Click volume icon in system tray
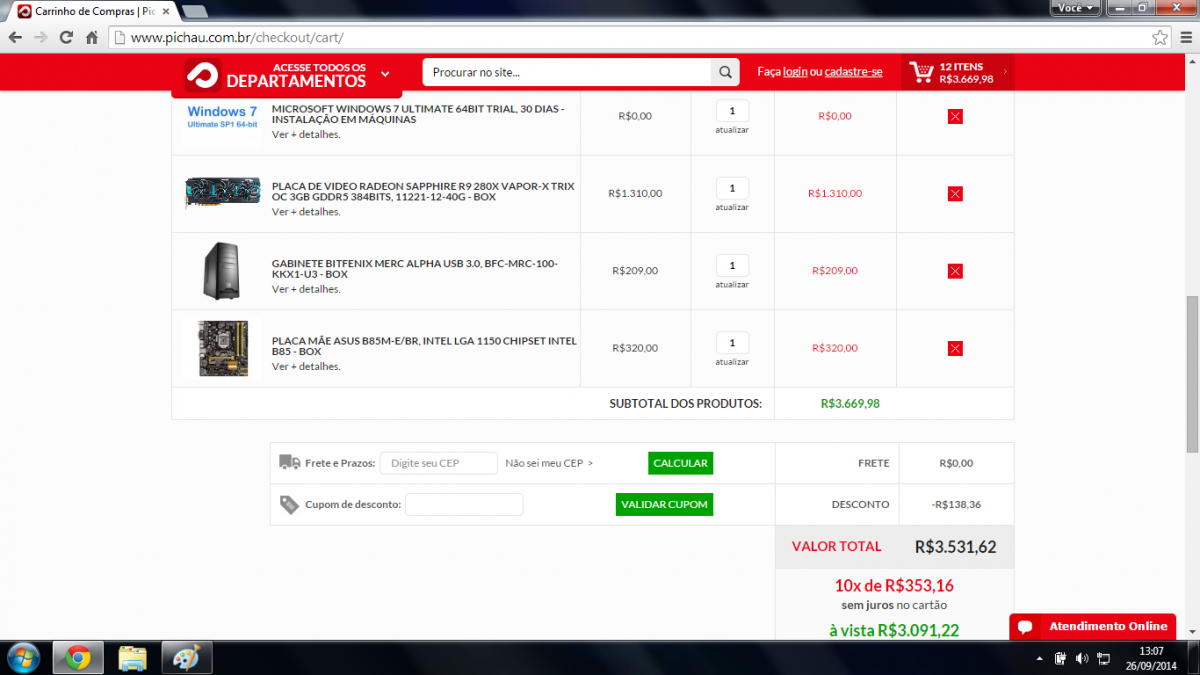Screen dimensions: 1200x675 [1081, 659]
